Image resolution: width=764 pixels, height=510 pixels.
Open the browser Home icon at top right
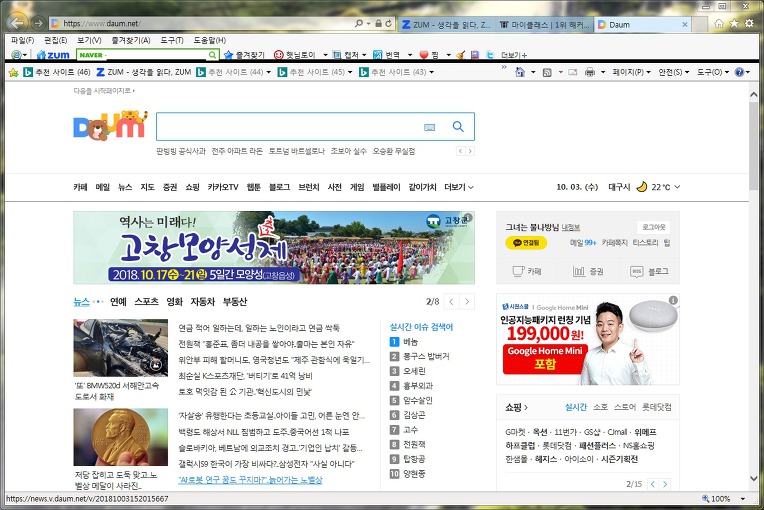pyautogui.click(x=719, y=23)
